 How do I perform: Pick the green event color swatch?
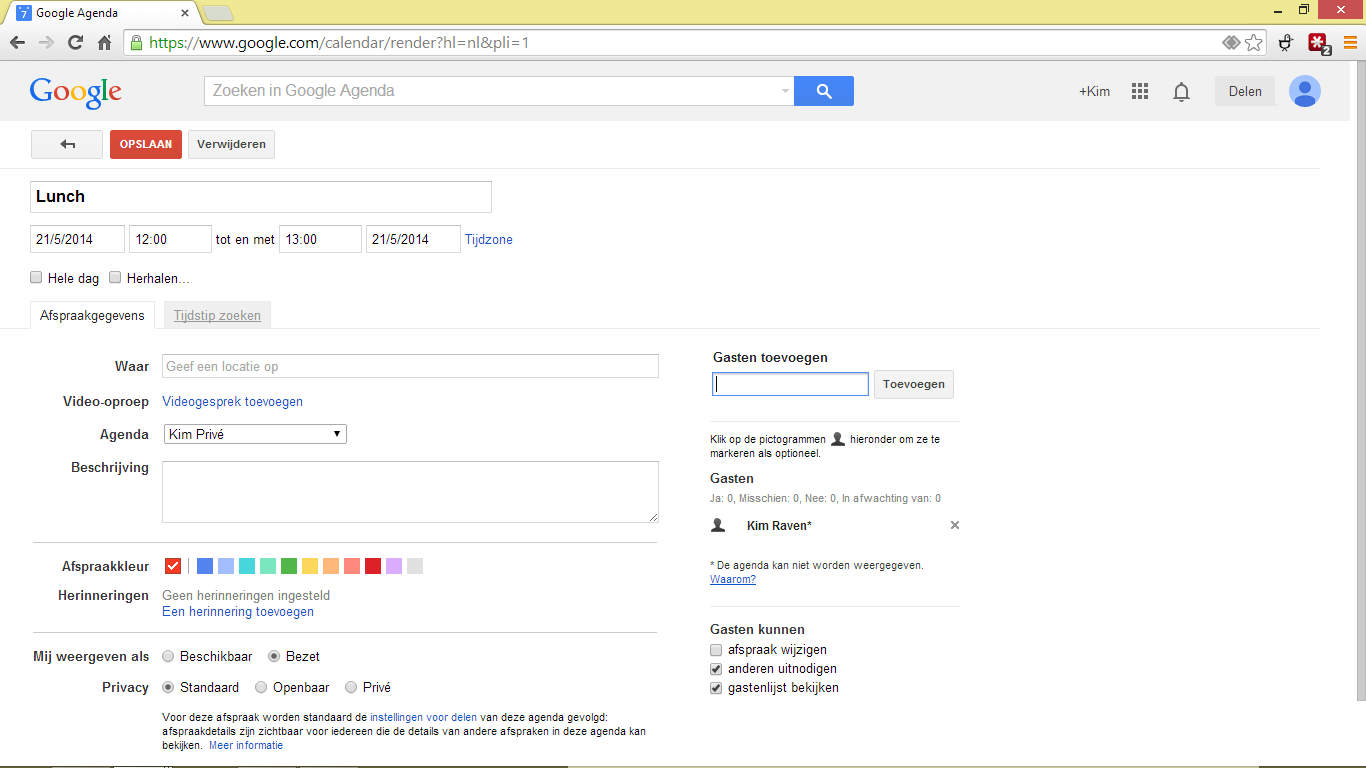pyautogui.click(x=289, y=566)
